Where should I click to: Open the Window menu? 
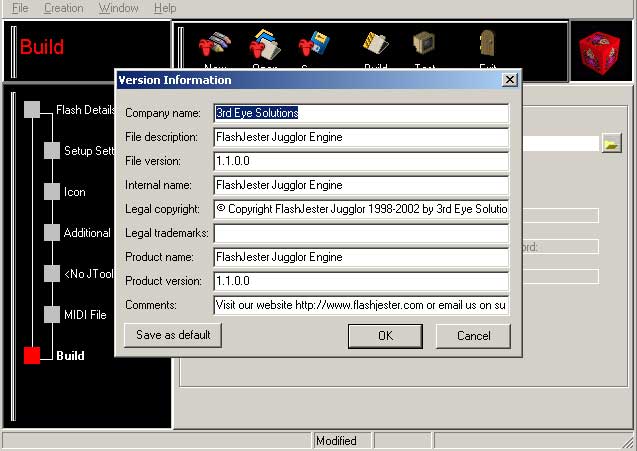pos(118,8)
